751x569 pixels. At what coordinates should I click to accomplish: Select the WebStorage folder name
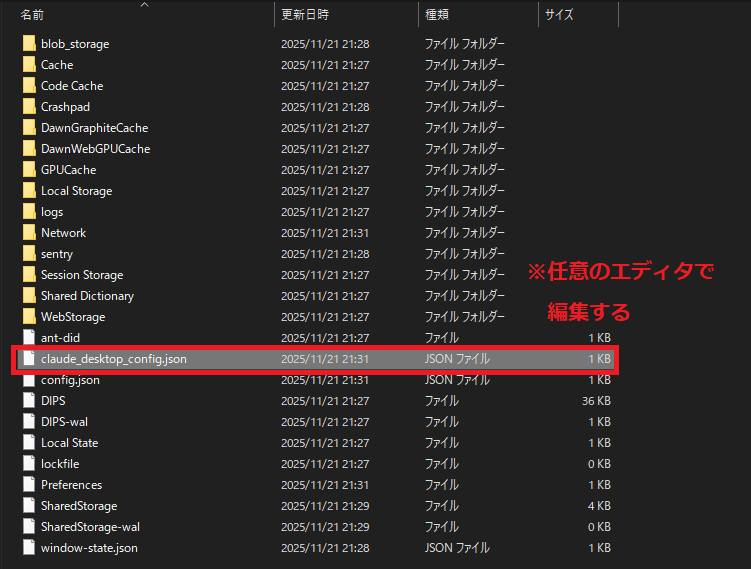73,317
